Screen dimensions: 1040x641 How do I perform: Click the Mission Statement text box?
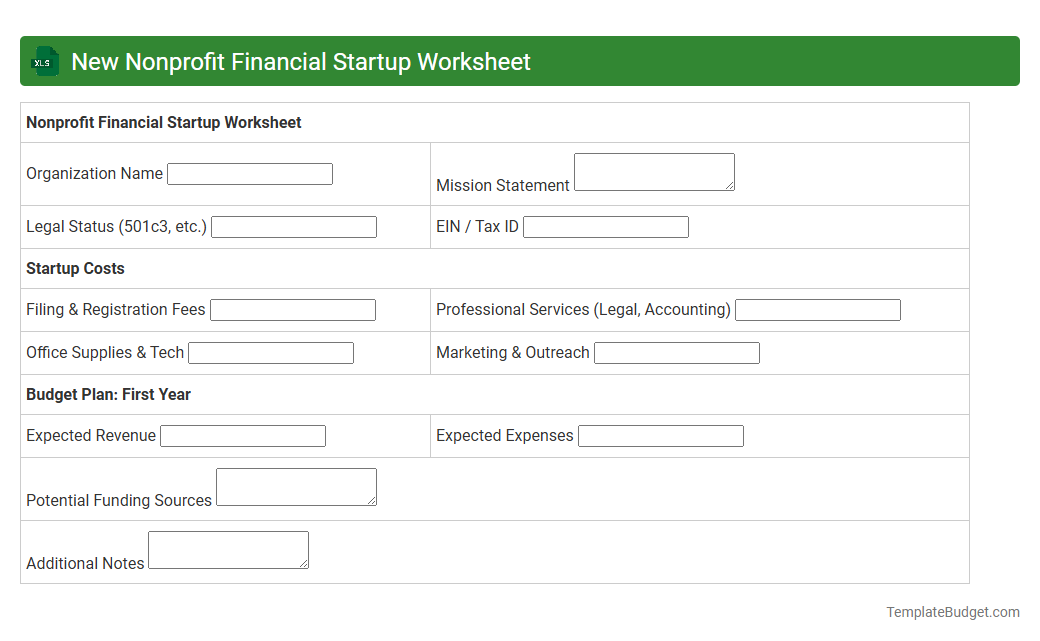pyautogui.click(x=654, y=171)
